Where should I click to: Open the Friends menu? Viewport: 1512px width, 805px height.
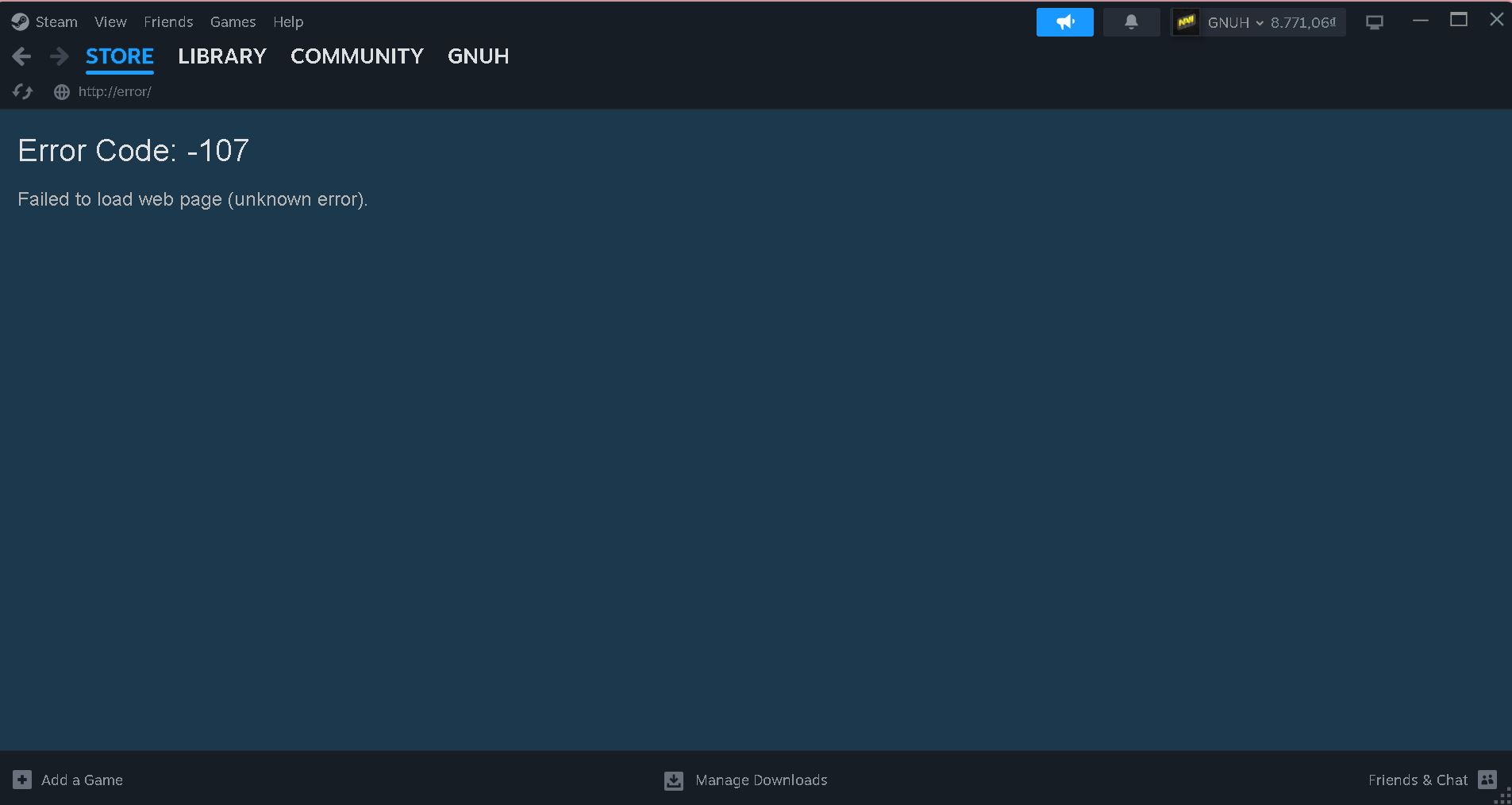(168, 21)
